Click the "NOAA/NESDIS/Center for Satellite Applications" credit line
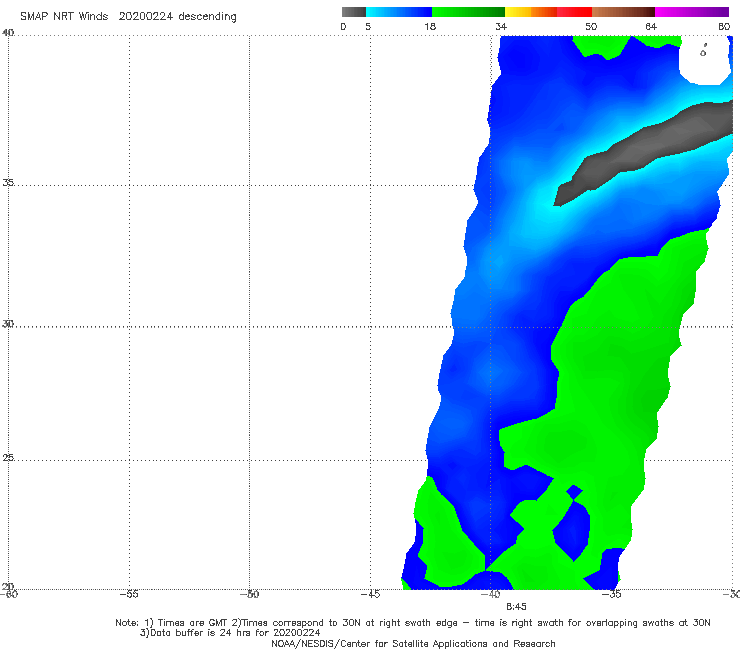 (x=413, y=644)
